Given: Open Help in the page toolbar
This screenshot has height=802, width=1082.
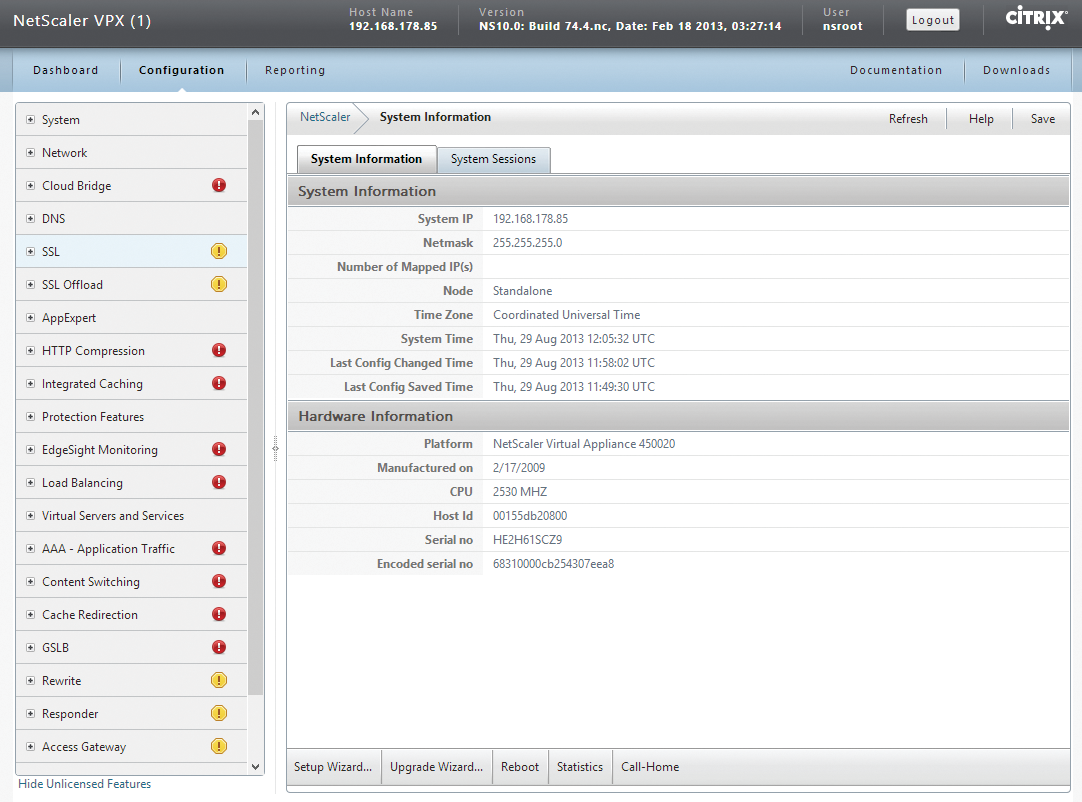Looking at the screenshot, I should [981, 119].
